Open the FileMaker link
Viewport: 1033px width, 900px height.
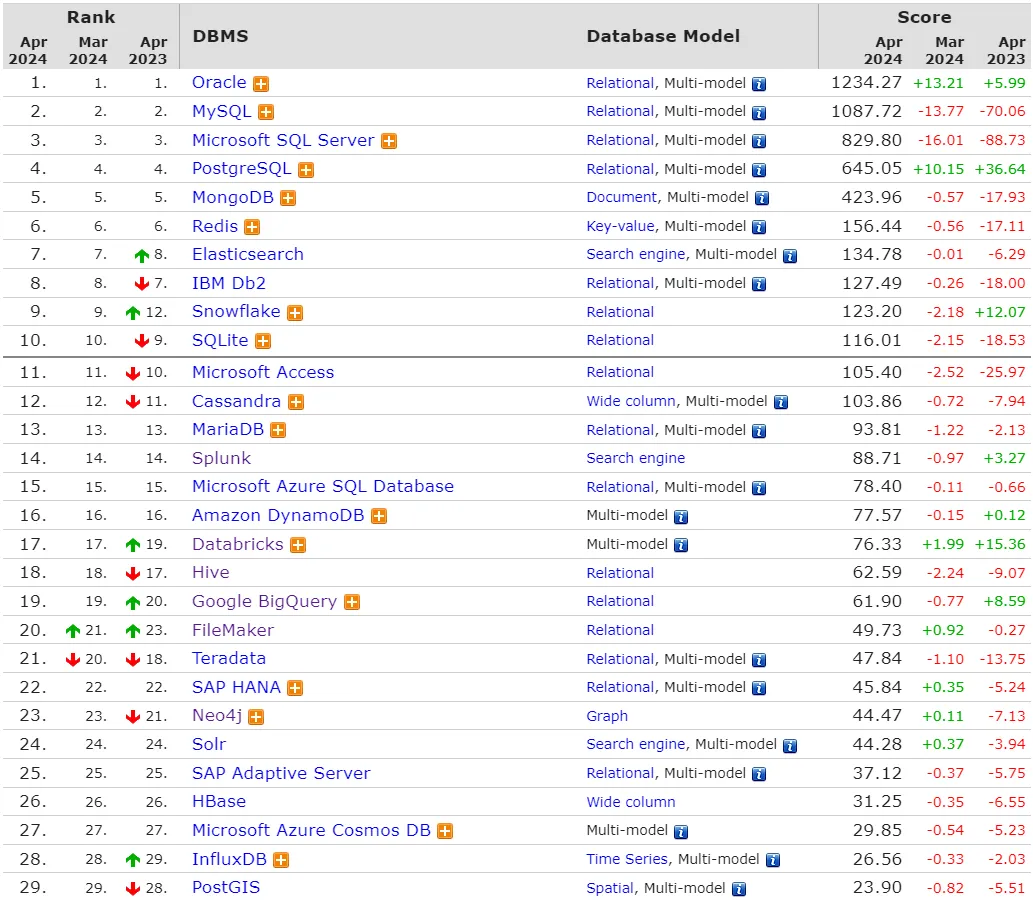(x=233, y=631)
